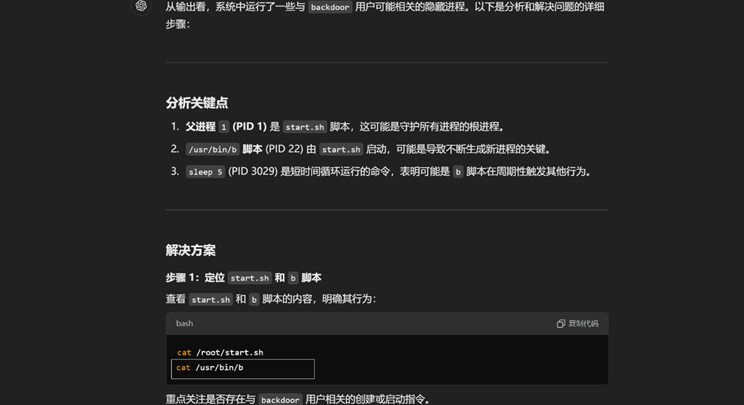
Task: Click backdoor code tag in bottom paragraph
Action: [279, 400]
